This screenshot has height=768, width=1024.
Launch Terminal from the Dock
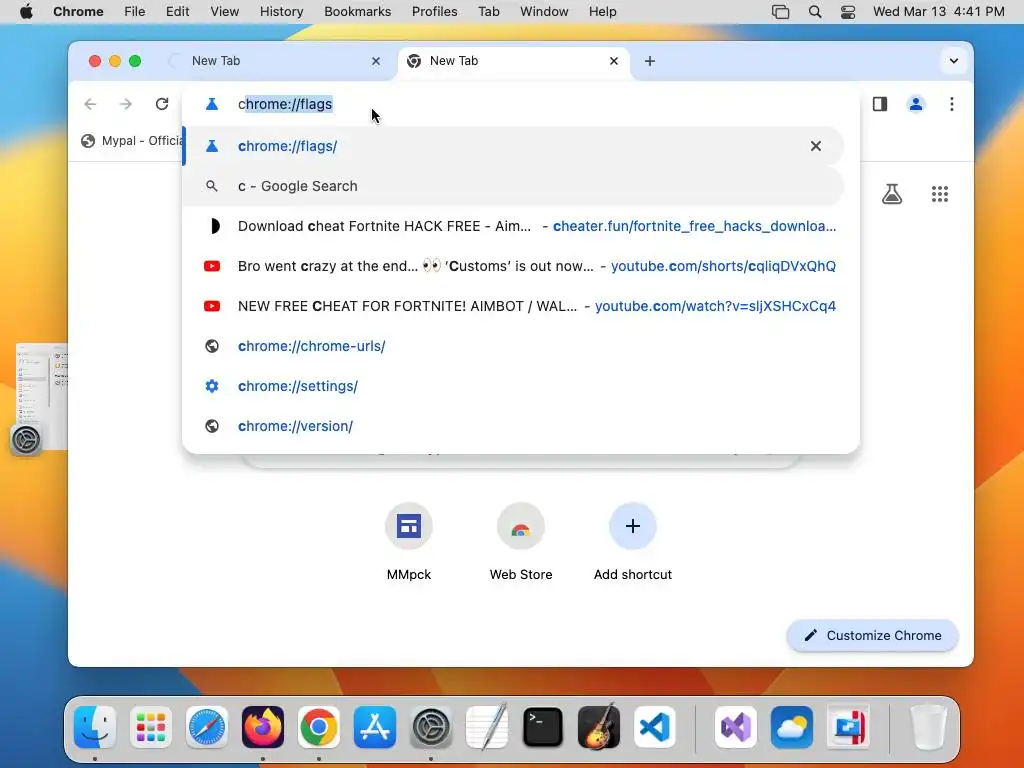tap(543, 727)
